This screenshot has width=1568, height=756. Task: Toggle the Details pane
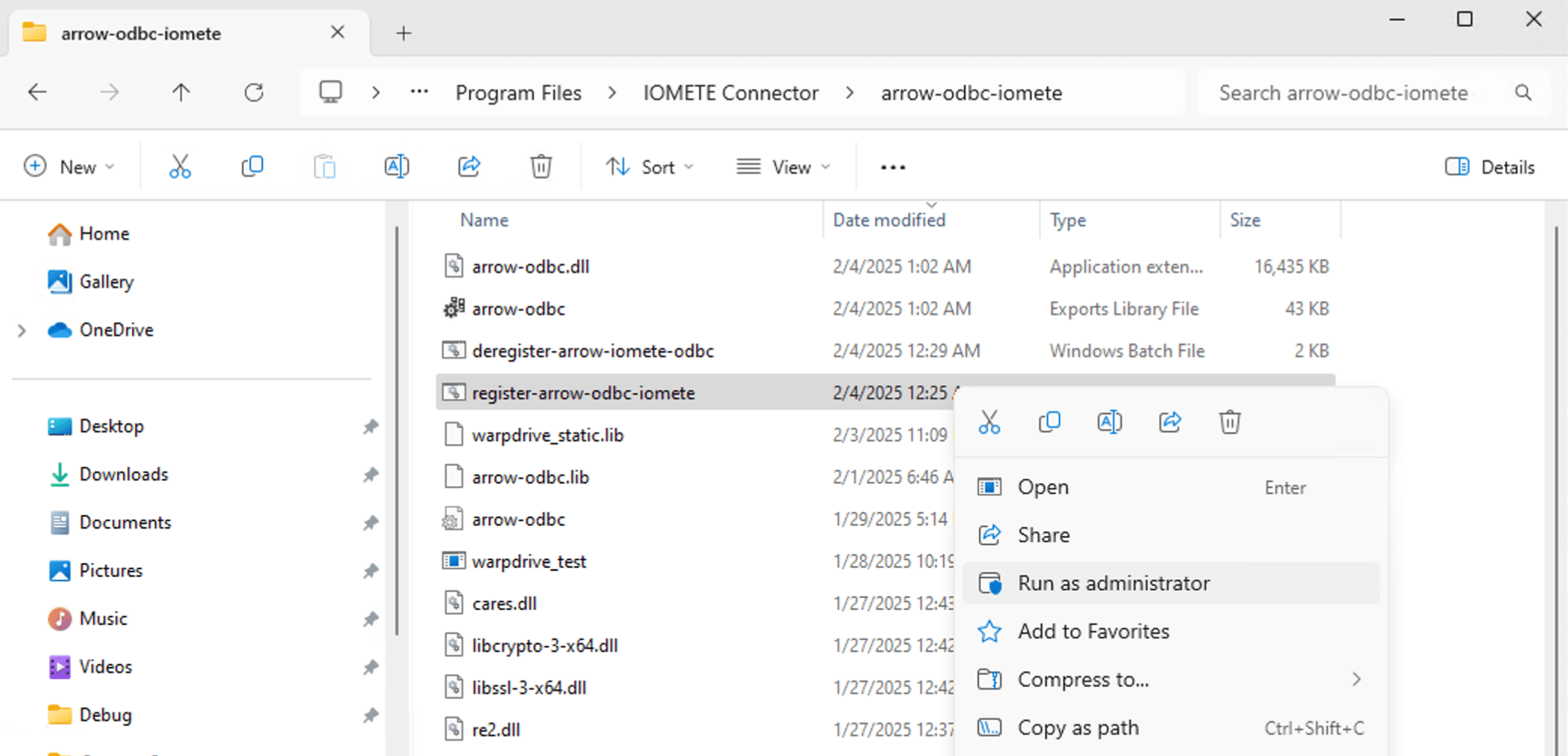click(x=1490, y=167)
